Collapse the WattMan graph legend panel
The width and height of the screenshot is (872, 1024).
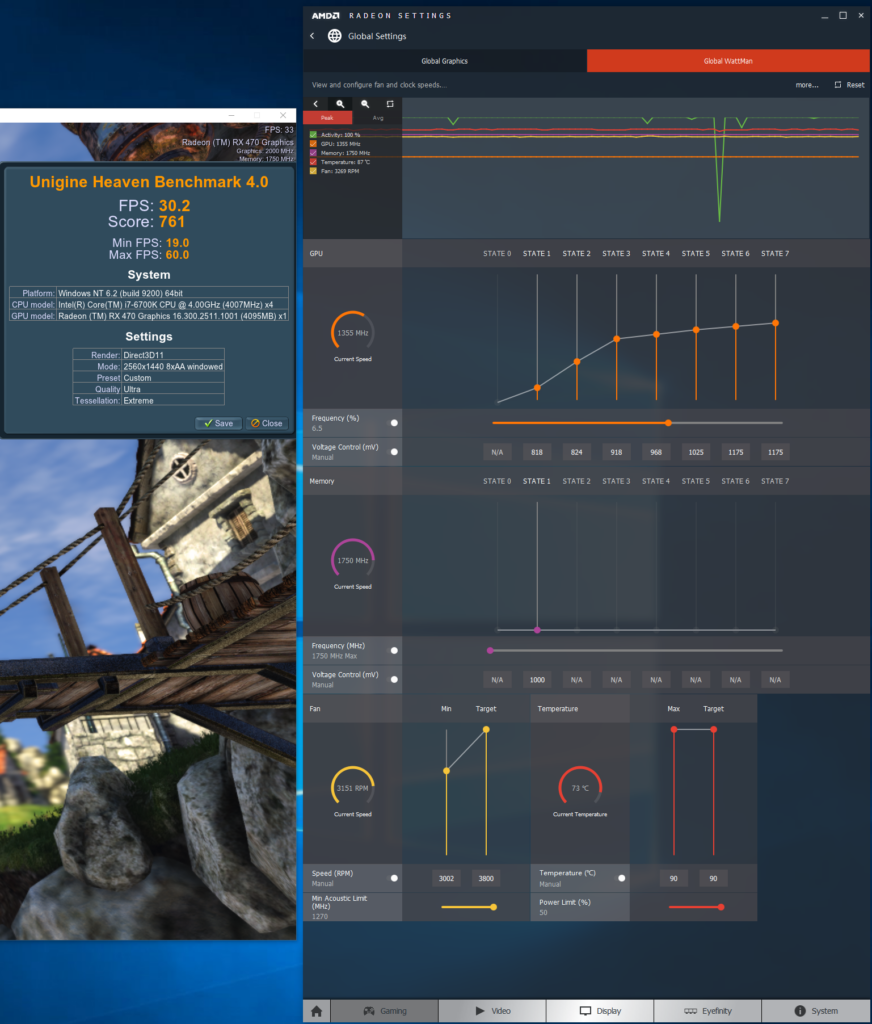pyautogui.click(x=315, y=104)
